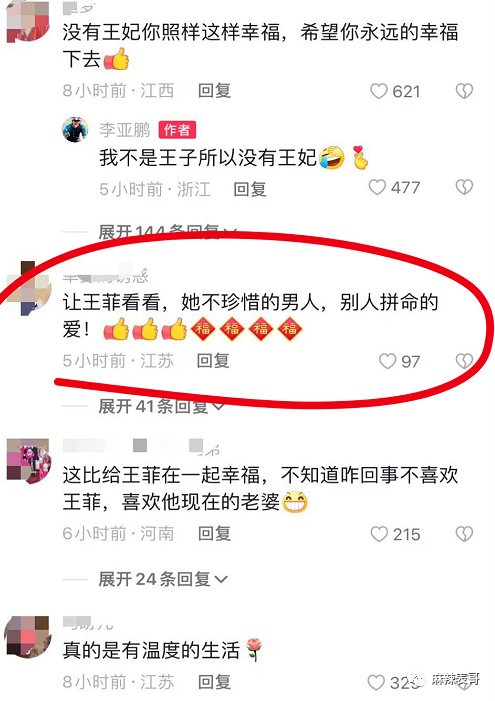Reply to the Henan comment from 6 hours ago
Image resolution: width=495 pixels, height=701 pixels.
click(214, 533)
